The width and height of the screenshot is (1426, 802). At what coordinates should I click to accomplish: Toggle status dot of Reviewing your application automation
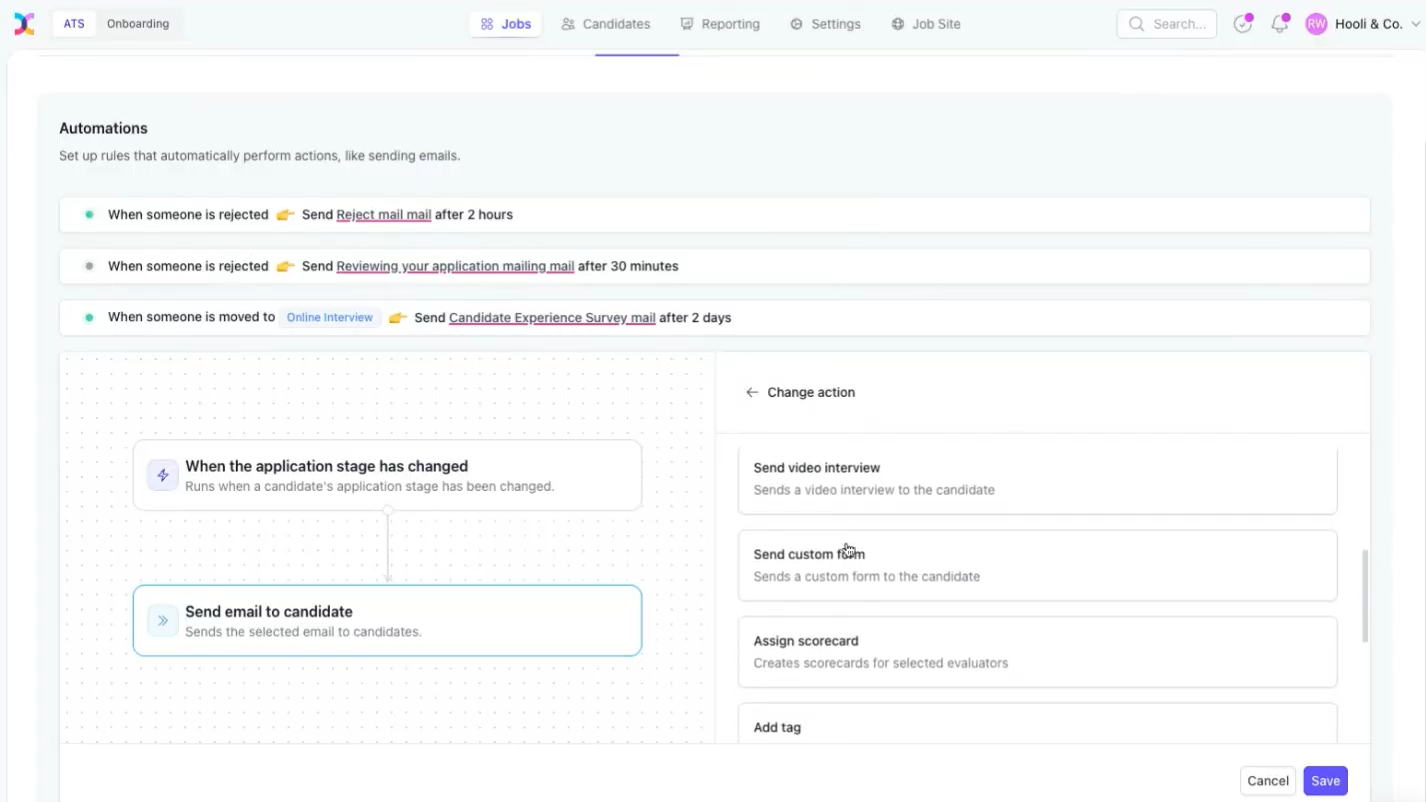tap(89, 266)
